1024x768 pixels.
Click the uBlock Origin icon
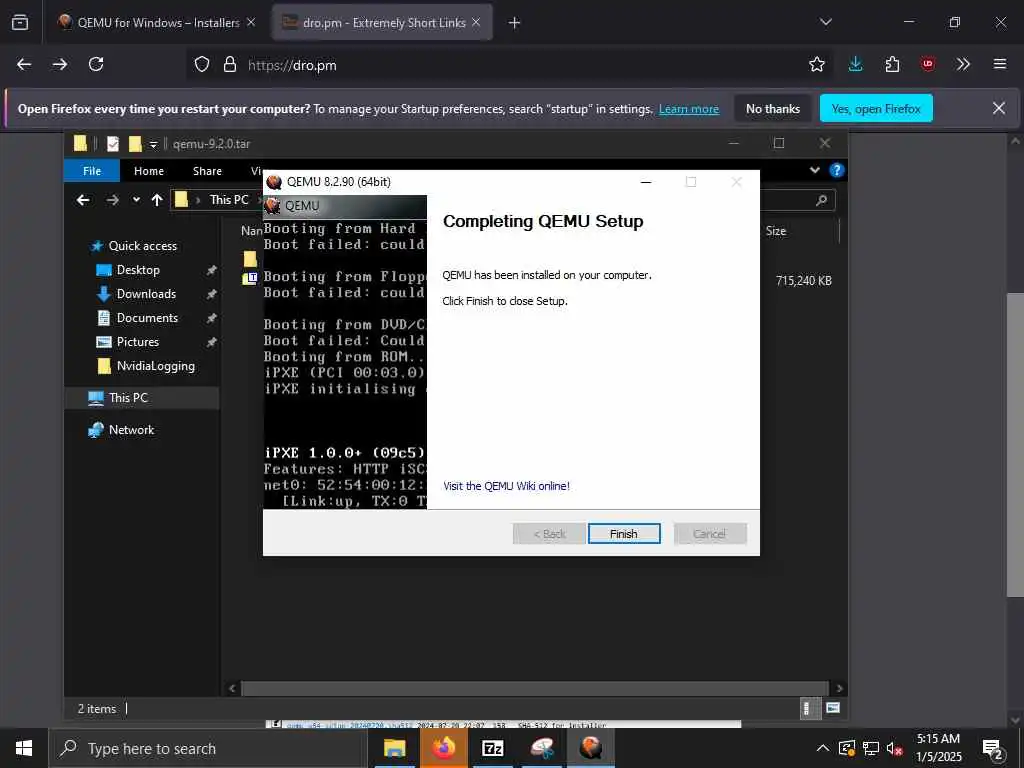point(927,64)
